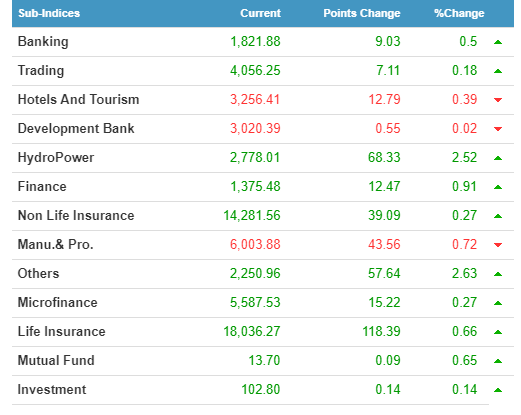Select the Non Life Insurance label
The image size is (521, 415).
coord(76,215)
